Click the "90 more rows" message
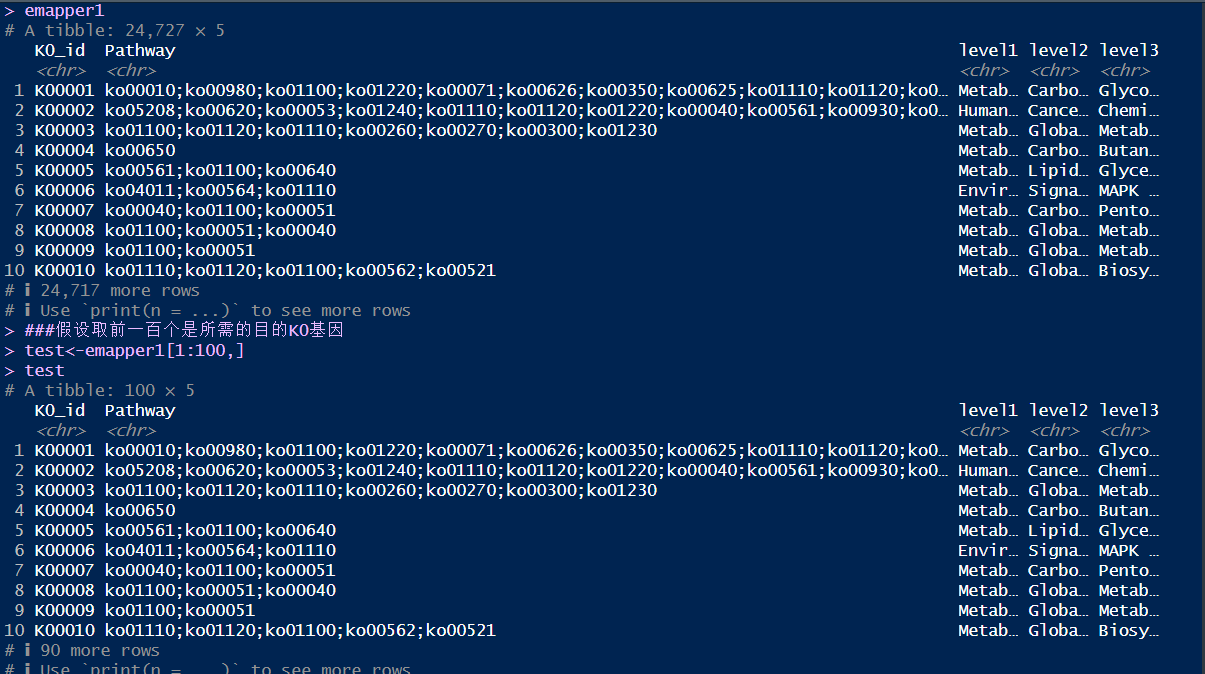Viewport: 1205px width, 674px height. click(99, 650)
